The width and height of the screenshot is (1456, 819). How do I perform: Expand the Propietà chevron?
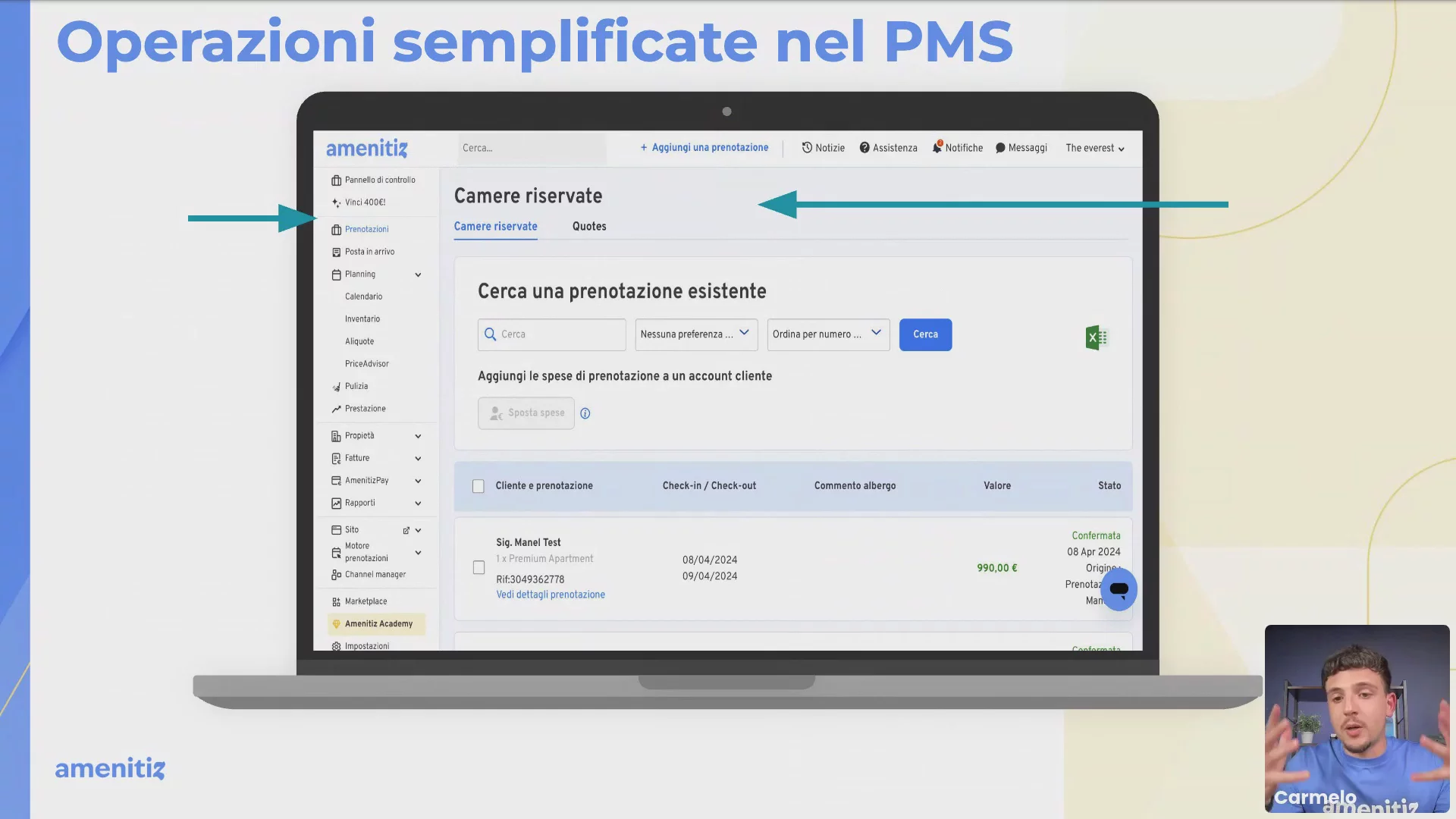(418, 437)
